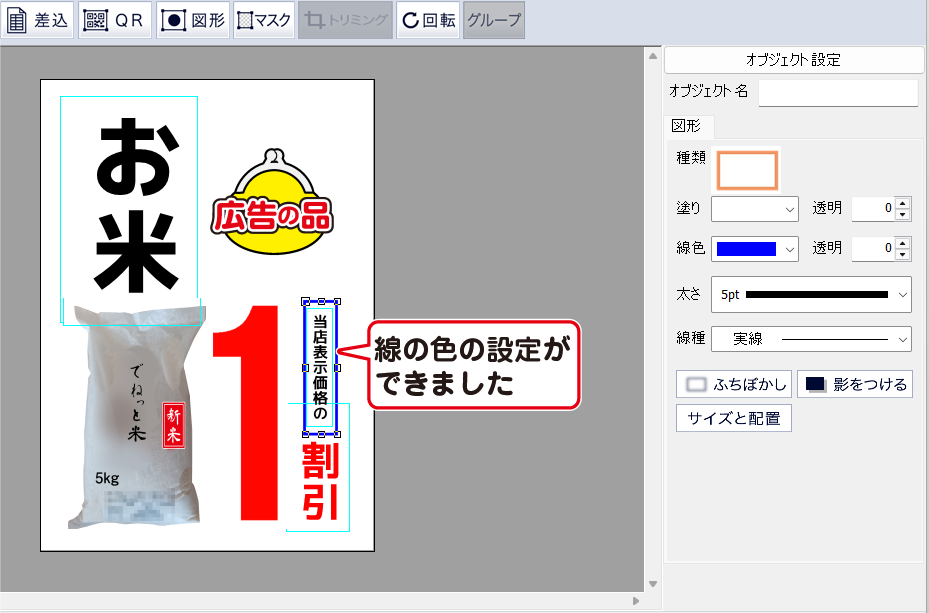
Task: Click the オブジェクト設定 panel header
Action: pyautogui.click(x=794, y=60)
